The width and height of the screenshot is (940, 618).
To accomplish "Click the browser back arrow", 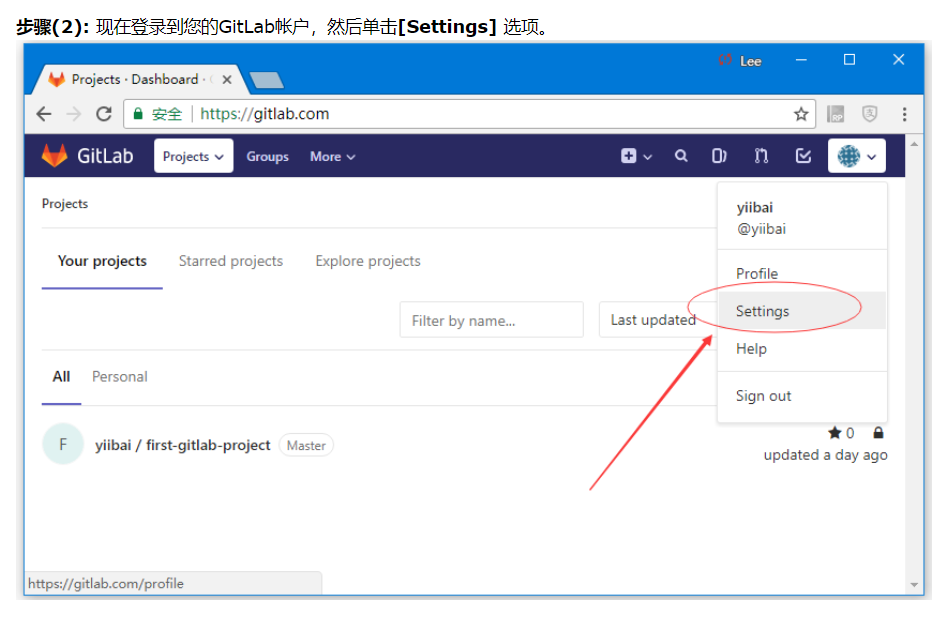I will coord(44,114).
